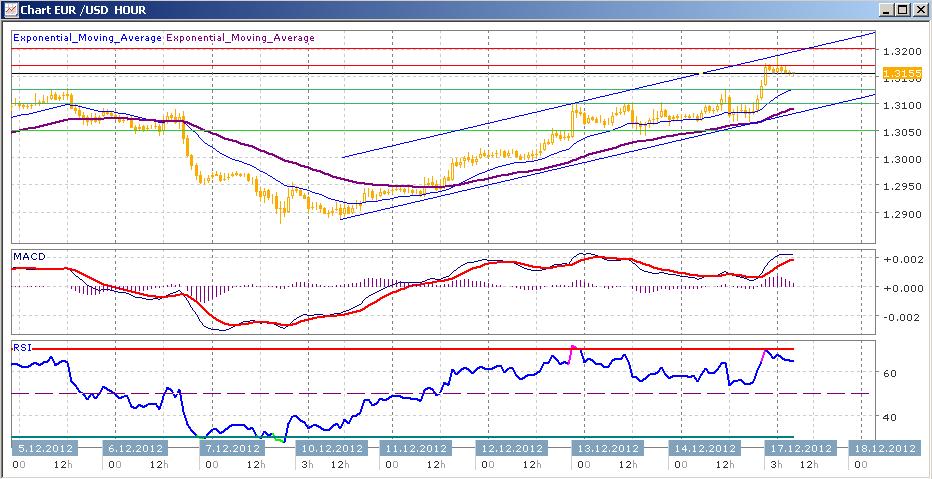932x479 pixels.
Task: Click the MACD panel label
Action: coord(28,257)
